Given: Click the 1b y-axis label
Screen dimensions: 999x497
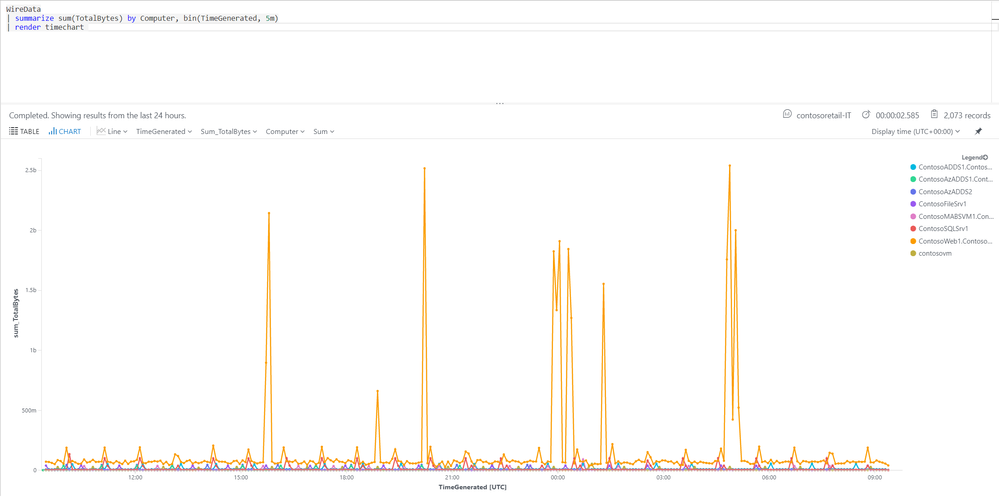Looking at the screenshot, I should tap(31, 350).
